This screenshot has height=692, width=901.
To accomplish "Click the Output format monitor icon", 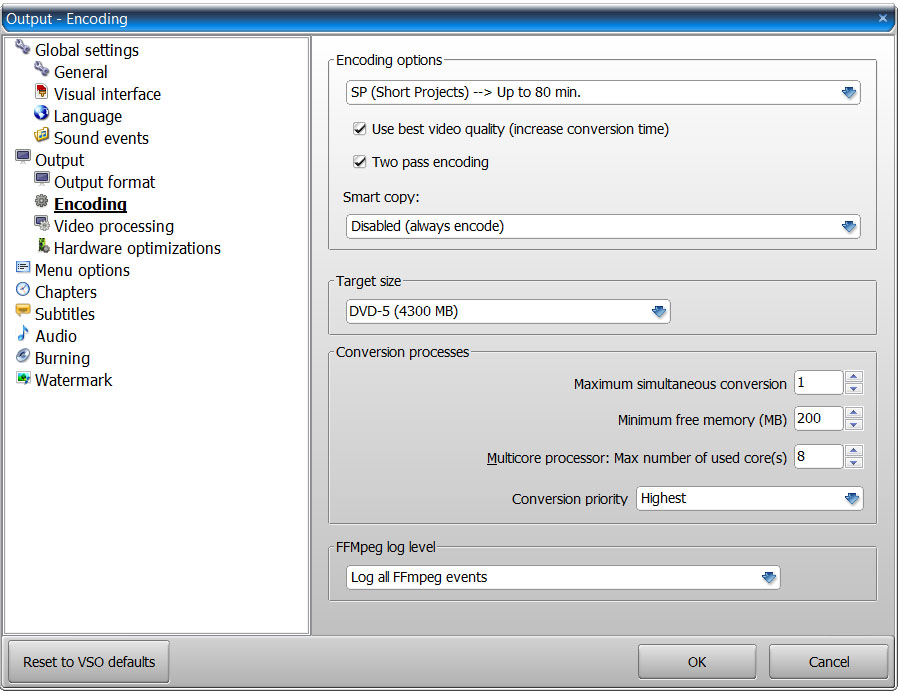I will point(41,179).
